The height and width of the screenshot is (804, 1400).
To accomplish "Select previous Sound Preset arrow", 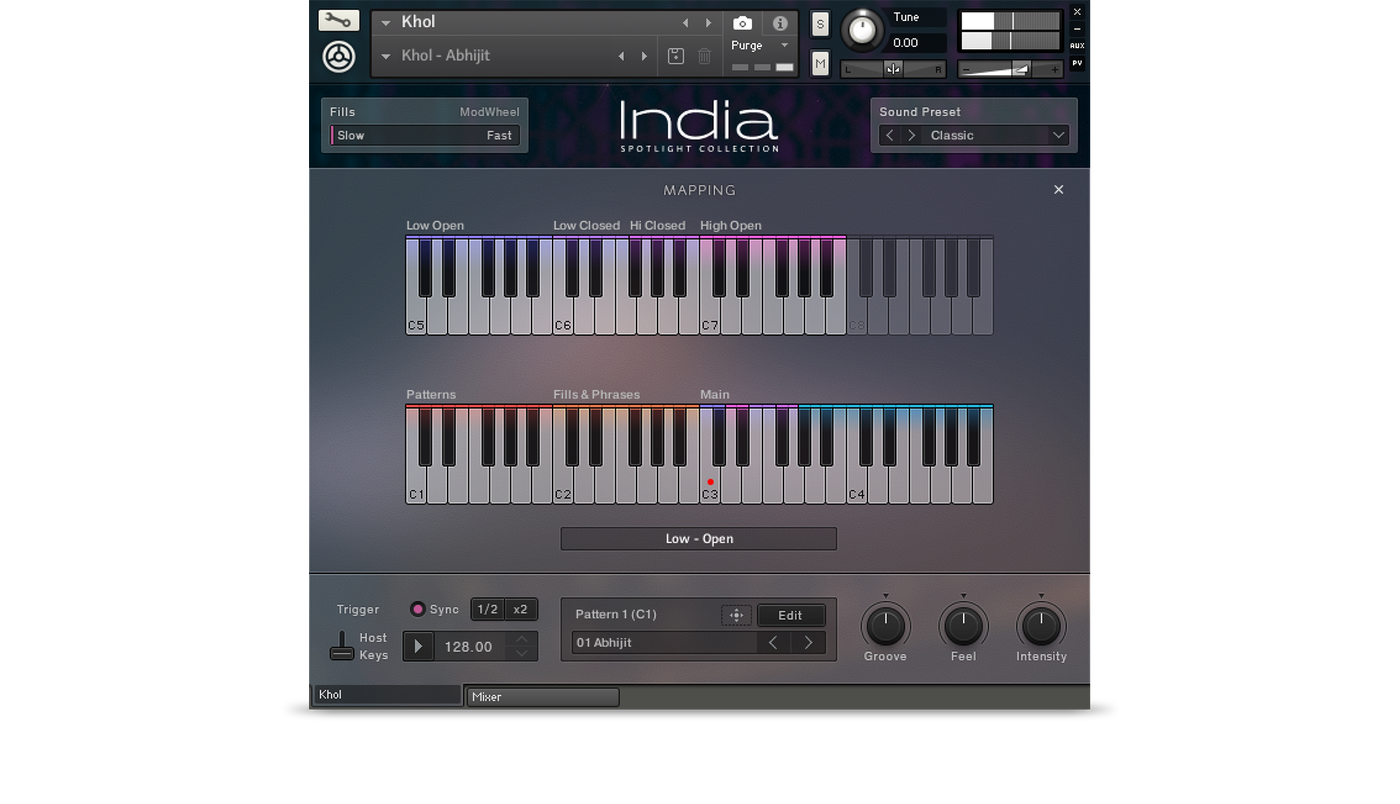I will (890, 135).
